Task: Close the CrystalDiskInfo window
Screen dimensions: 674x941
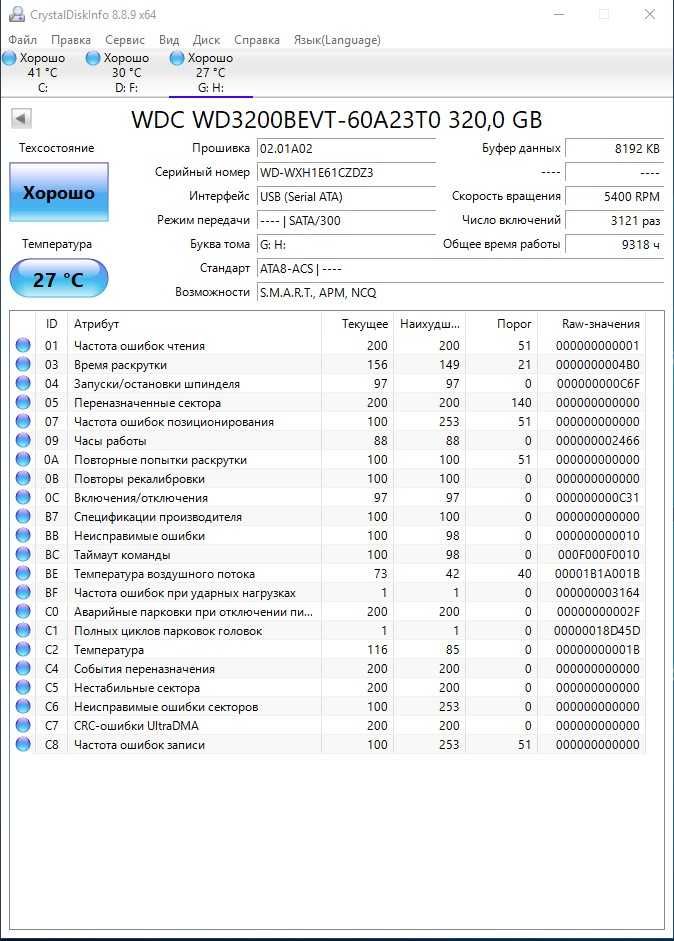Action: pos(650,14)
